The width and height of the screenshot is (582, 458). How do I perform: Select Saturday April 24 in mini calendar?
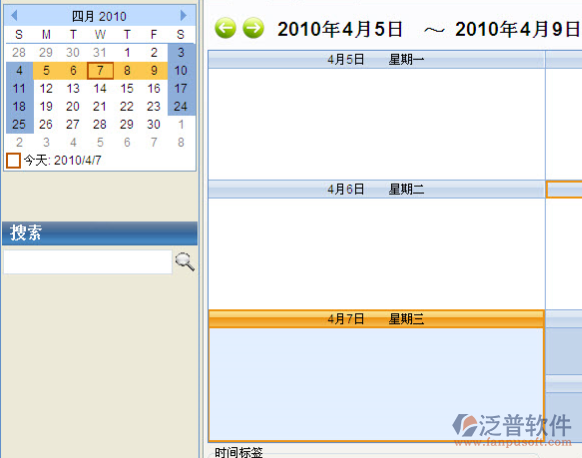pos(181,107)
